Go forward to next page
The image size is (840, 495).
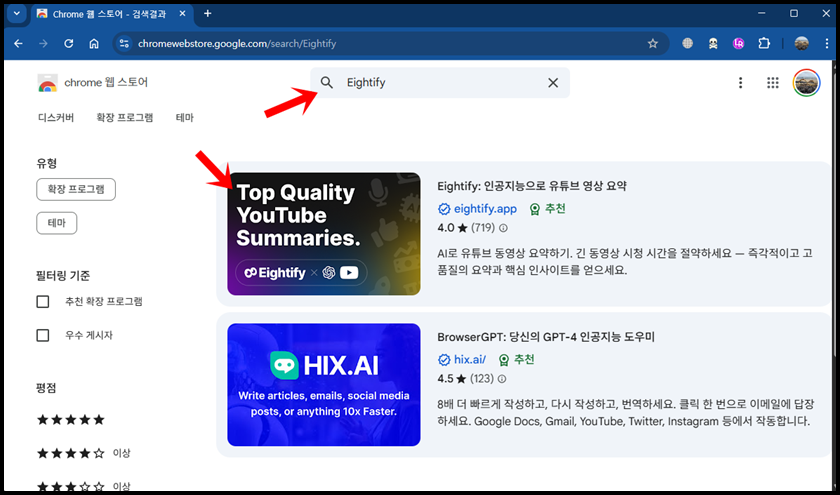[43, 43]
